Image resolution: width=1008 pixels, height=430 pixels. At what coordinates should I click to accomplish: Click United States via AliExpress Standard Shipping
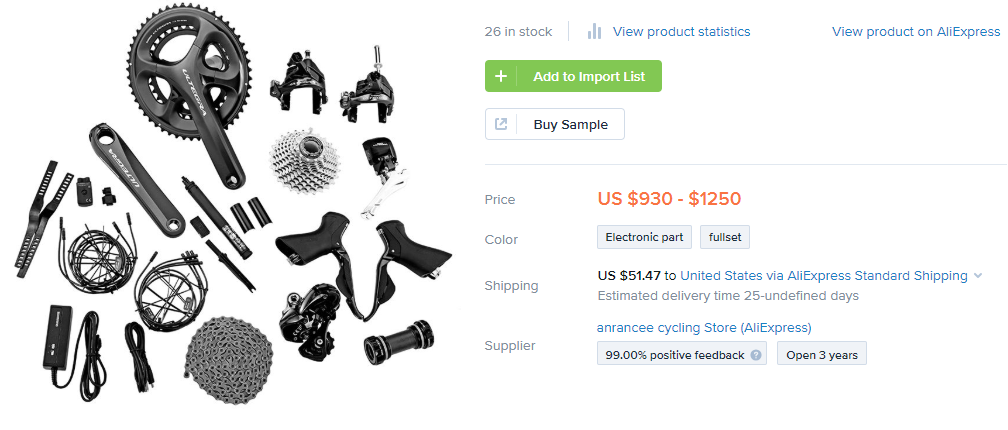(x=823, y=275)
